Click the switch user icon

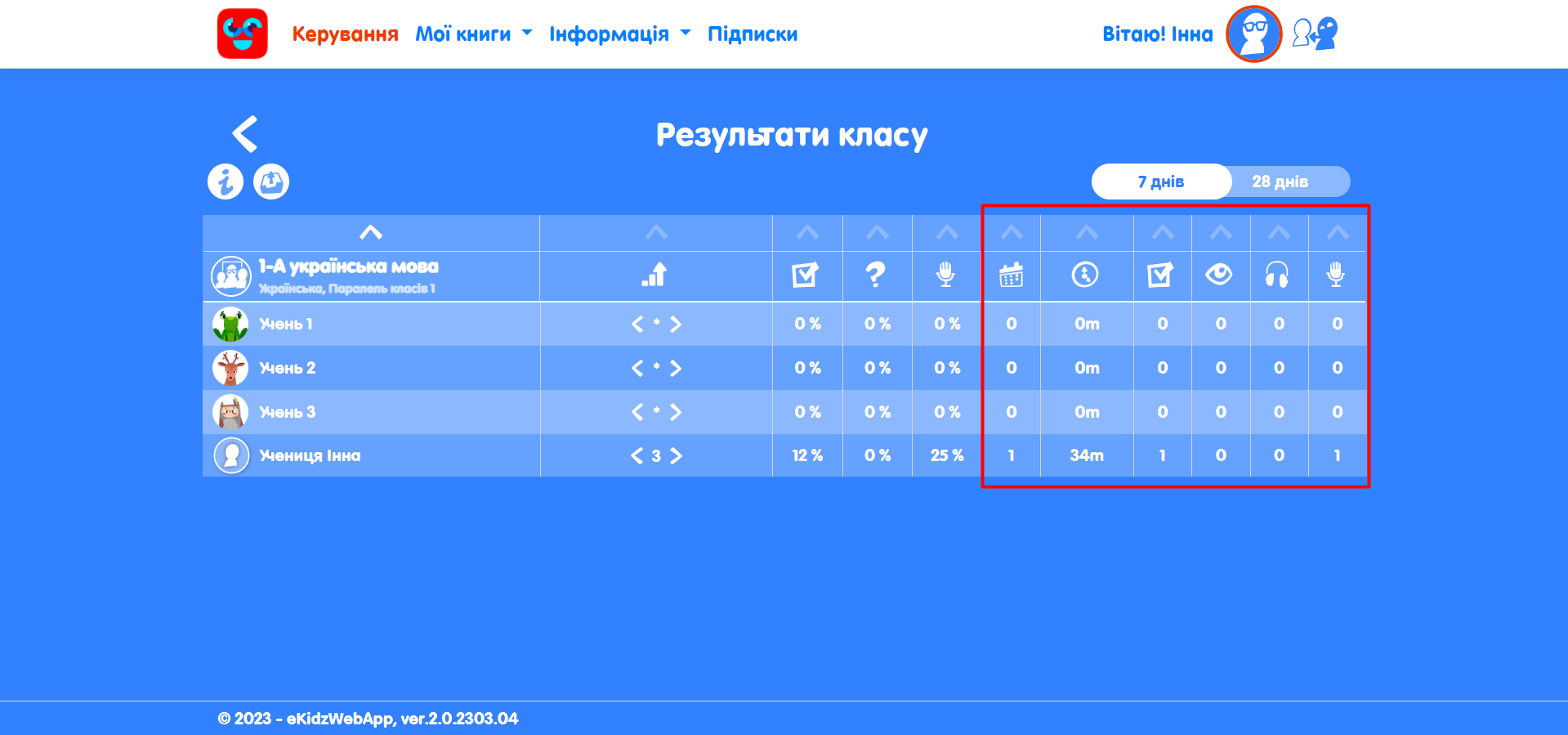[1315, 34]
